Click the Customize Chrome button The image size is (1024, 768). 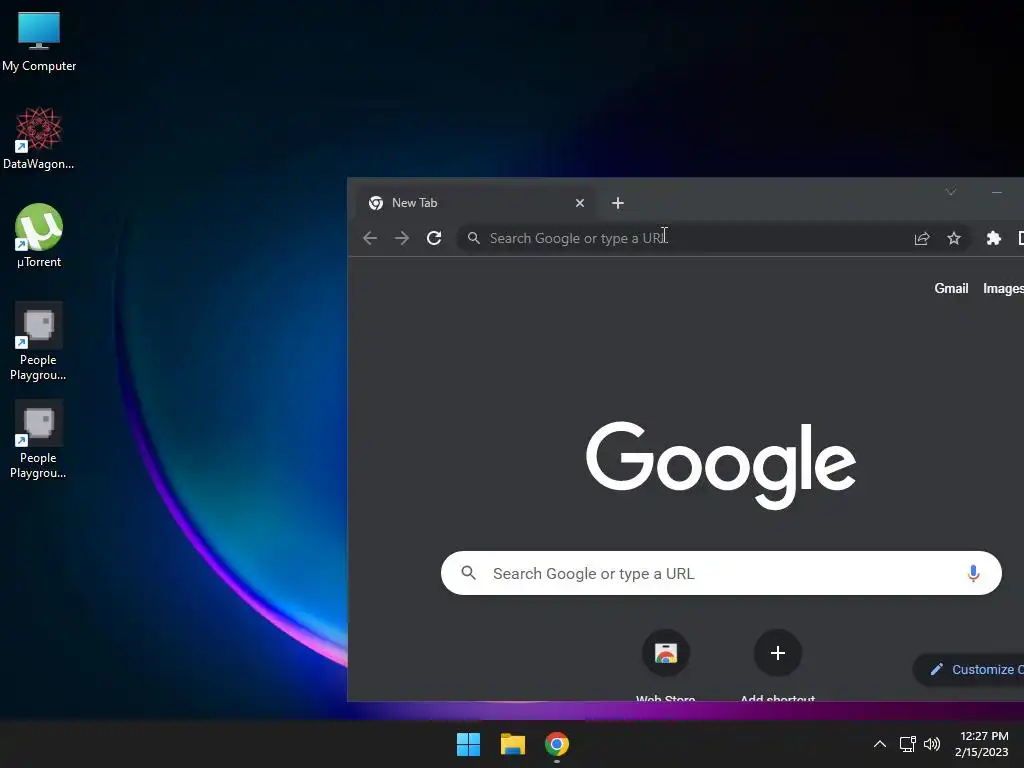(968, 669)
